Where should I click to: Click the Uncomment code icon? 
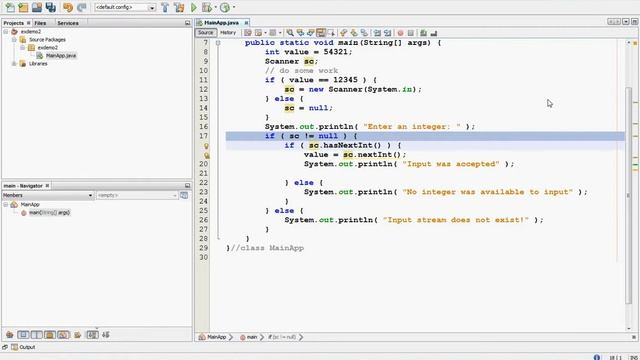(x=433, y=33)
